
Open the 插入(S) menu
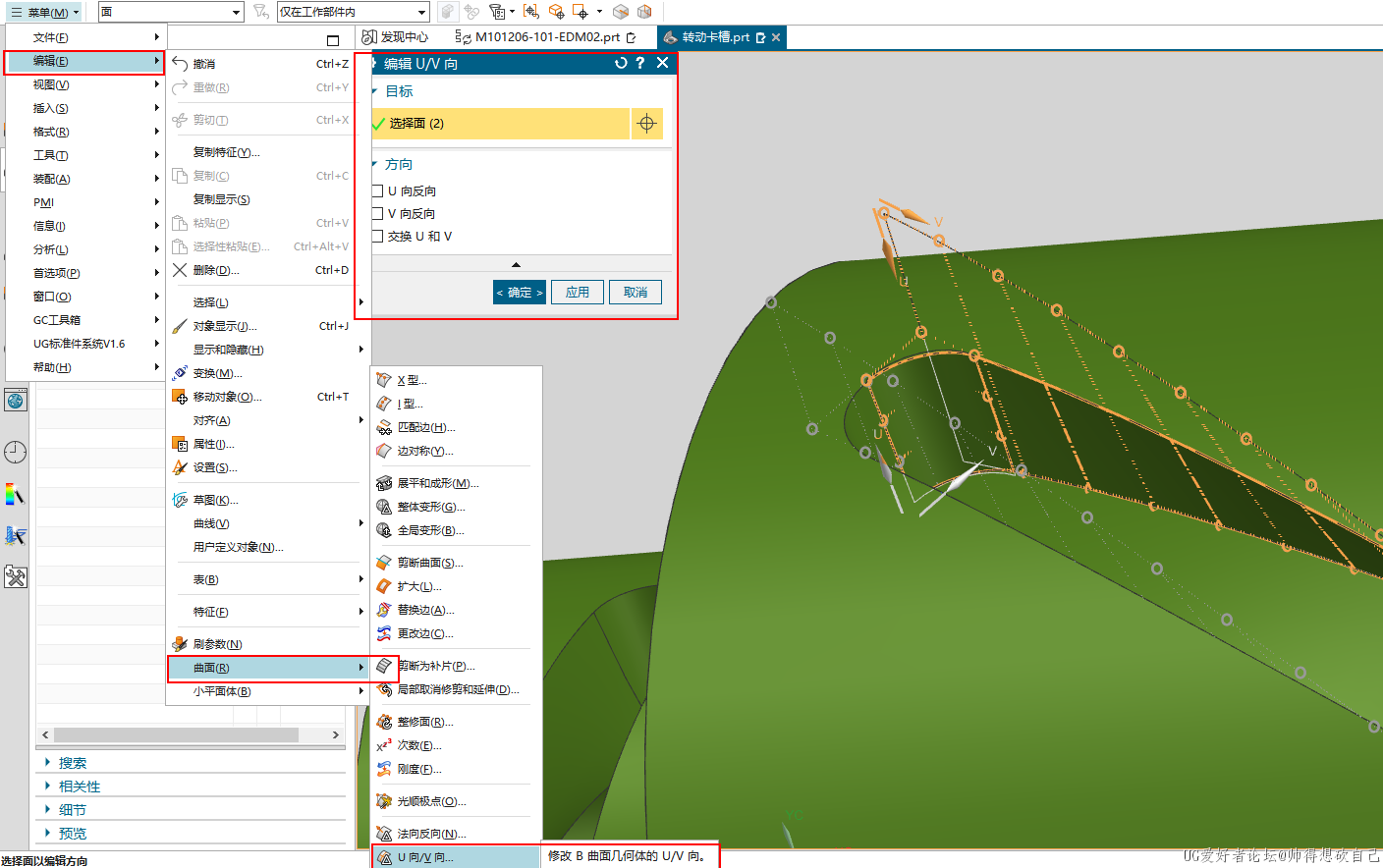point(84,108)
